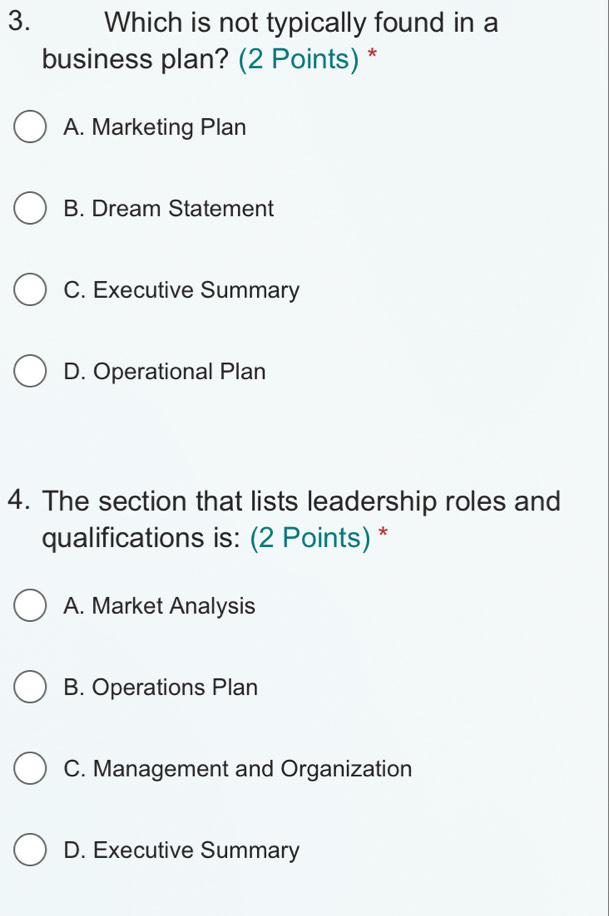This screenshot has height=916, width=609.
Task: Tick the Management and Organization radio button
Action: (31, 769)
